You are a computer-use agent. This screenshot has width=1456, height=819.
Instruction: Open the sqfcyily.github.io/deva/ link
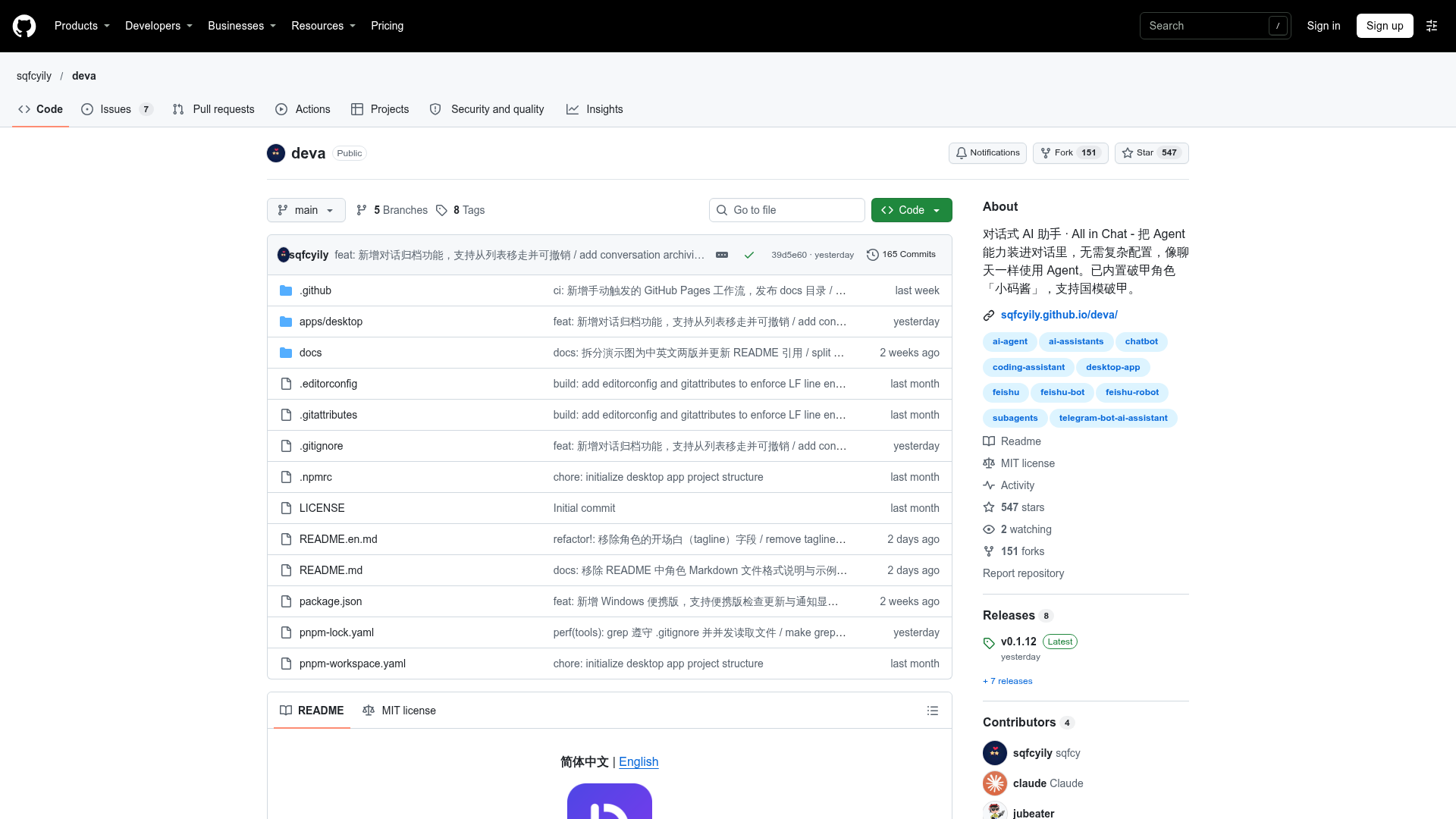click(x=1059, y=315)
